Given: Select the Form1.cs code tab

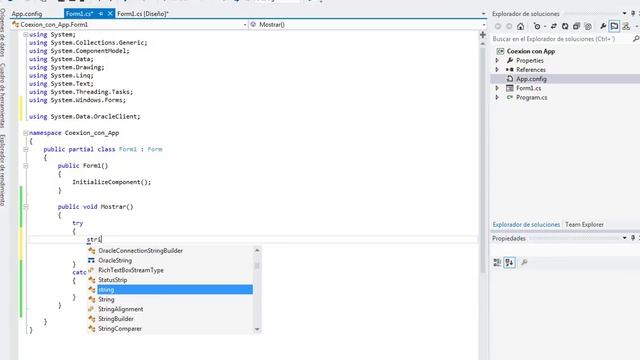Looking at the screenshot, I should [x=80, y=13].
